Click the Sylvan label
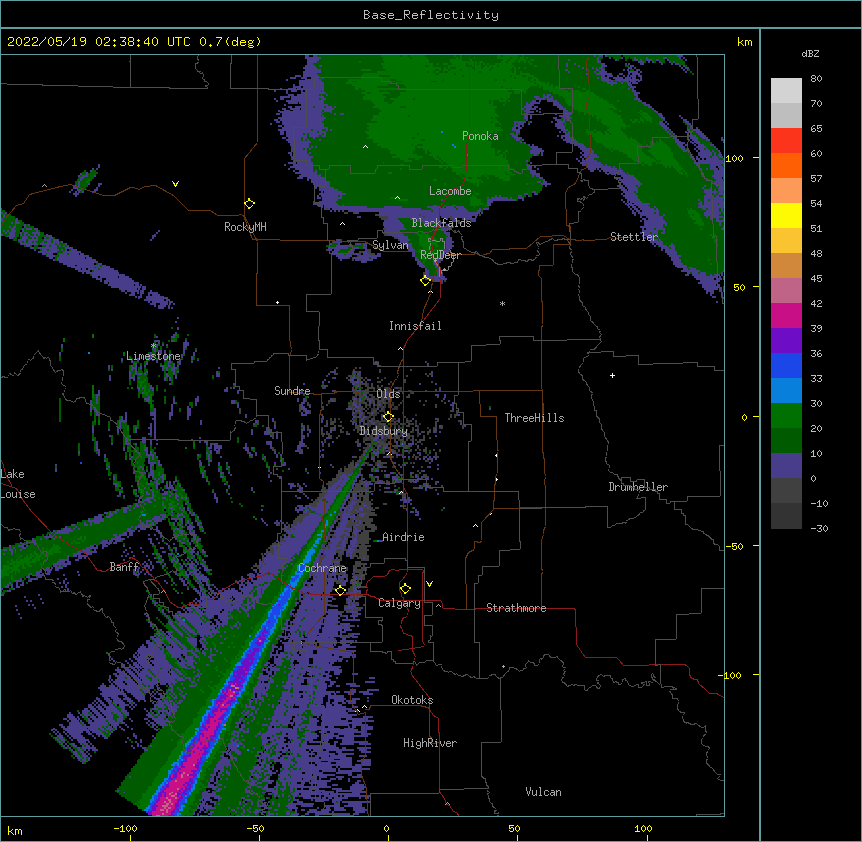This screenshot has height=842, width=862. coord(390,245)
